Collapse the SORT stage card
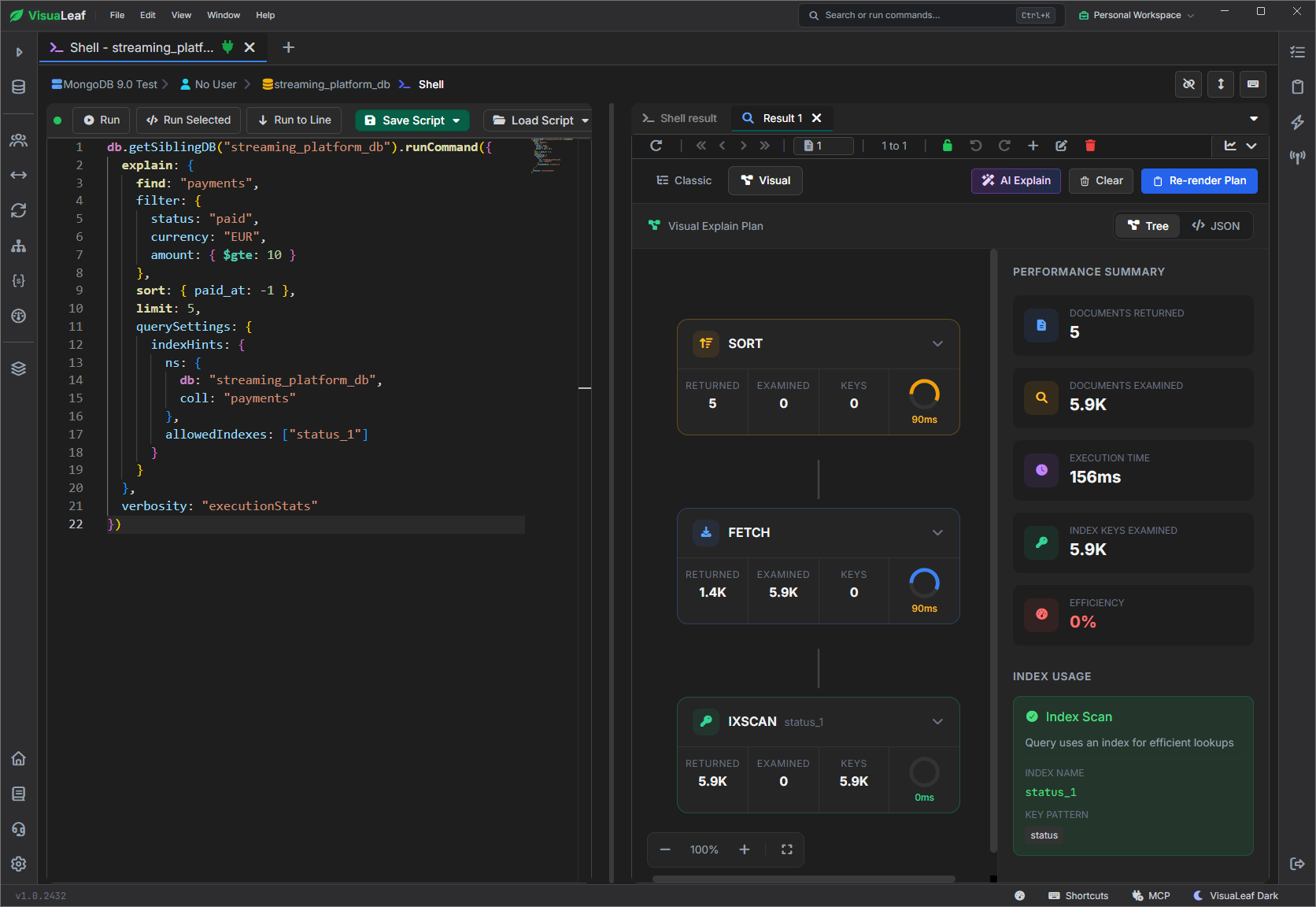1316x907 pixels. [937, 344]
